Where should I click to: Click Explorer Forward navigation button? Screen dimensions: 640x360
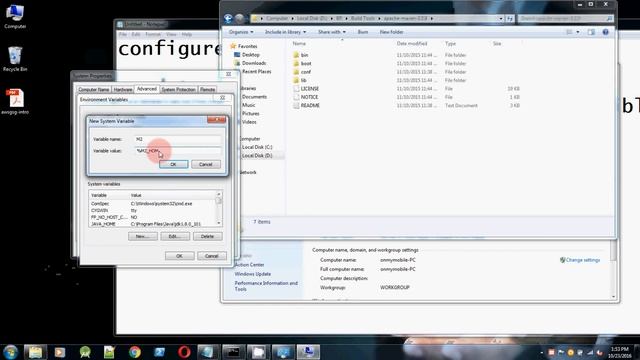240,18
